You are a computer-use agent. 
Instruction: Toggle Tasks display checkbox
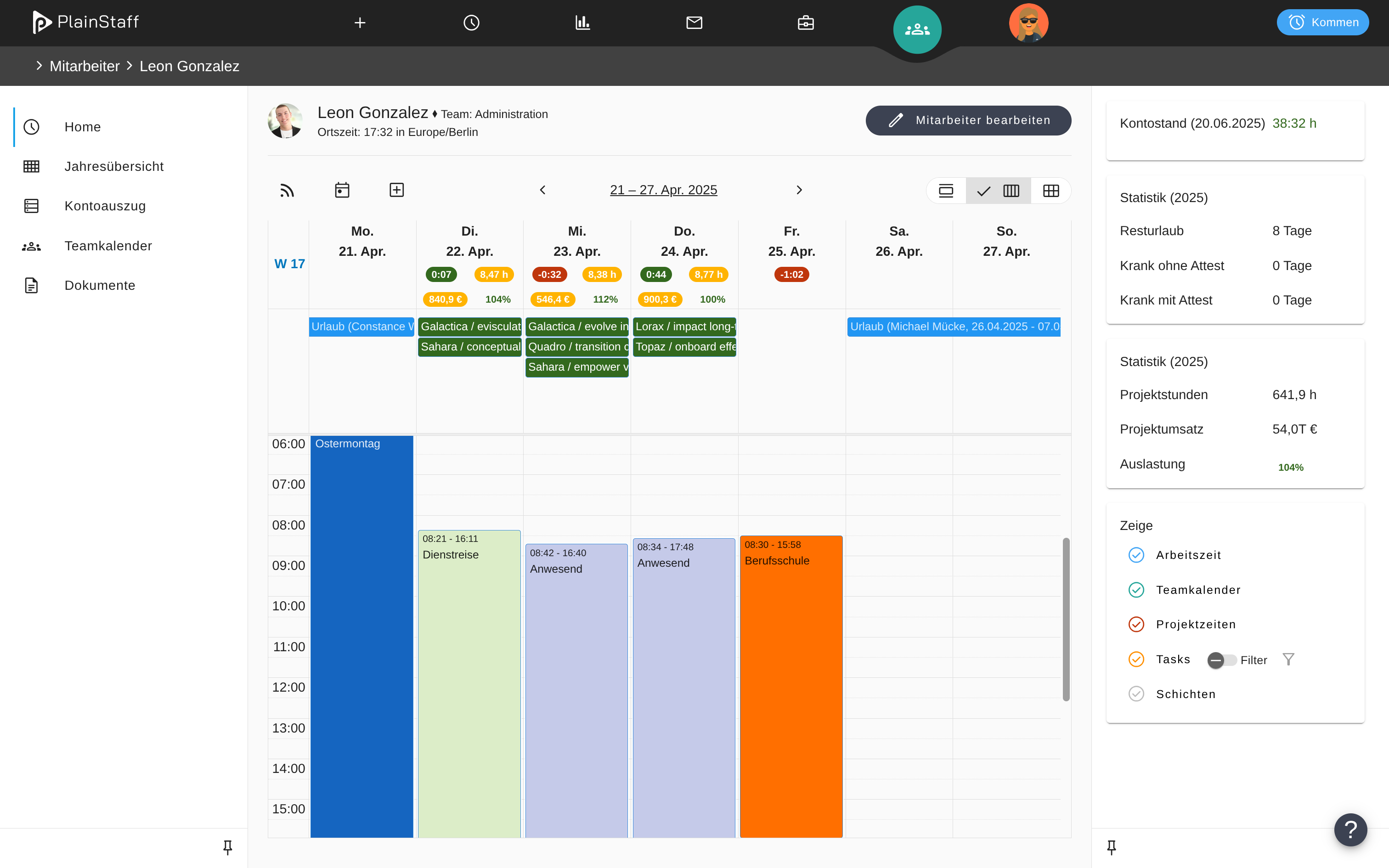tap(1136, 659)
